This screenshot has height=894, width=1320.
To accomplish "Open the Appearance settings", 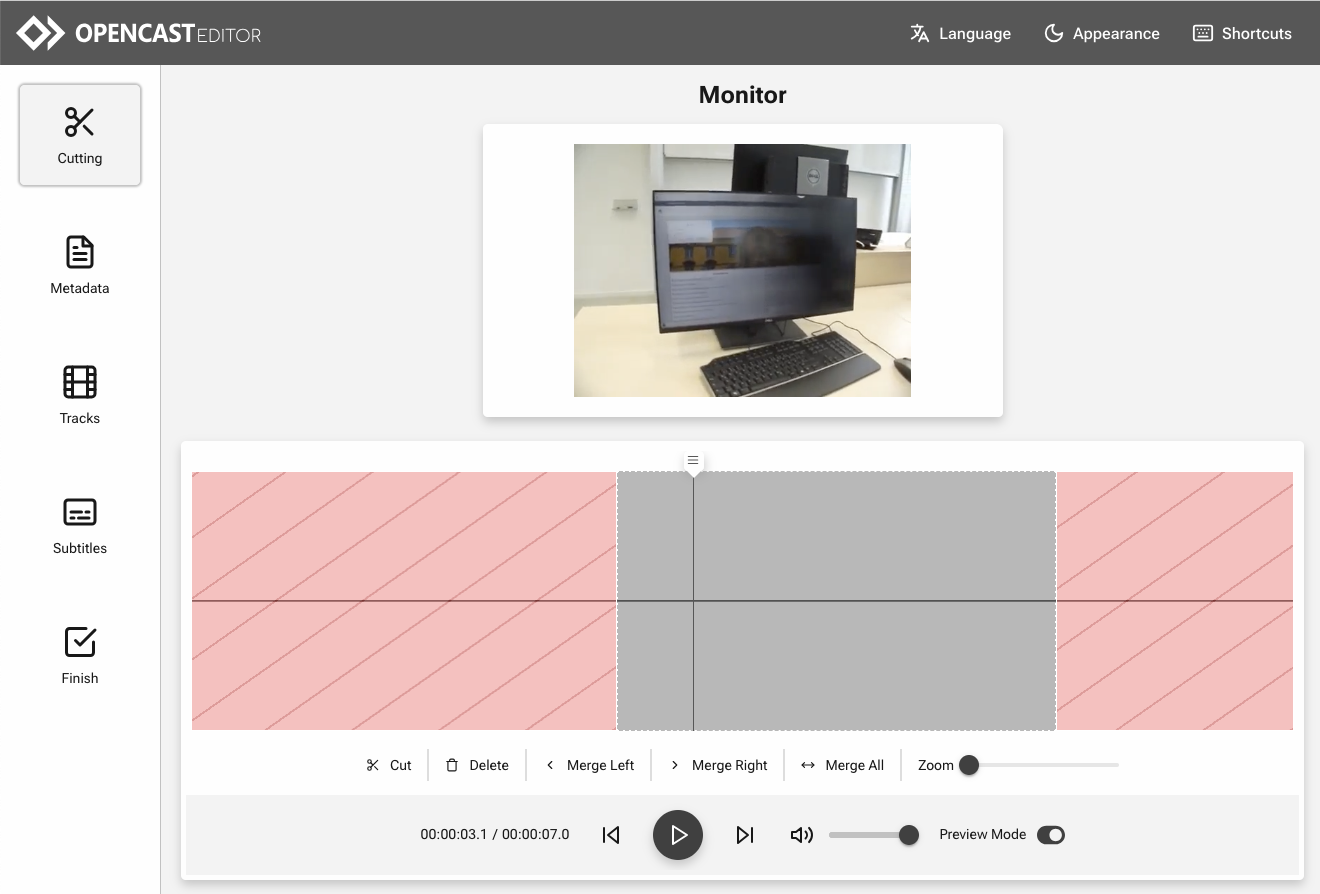I will (1102, 33).
